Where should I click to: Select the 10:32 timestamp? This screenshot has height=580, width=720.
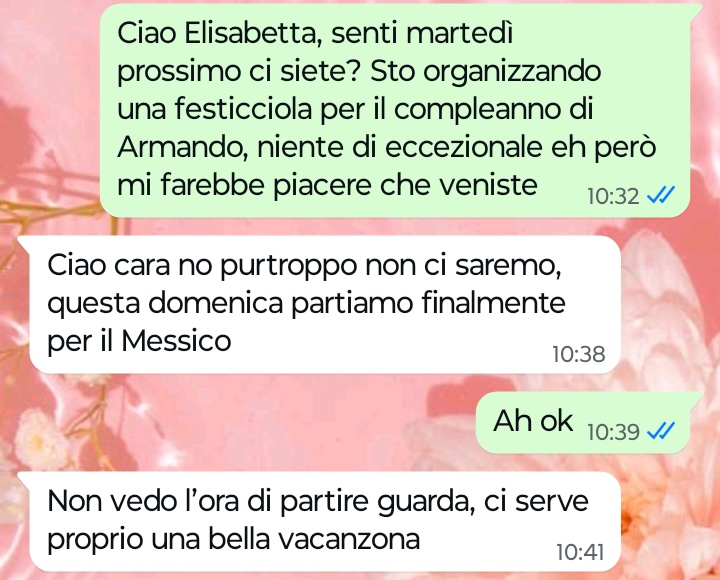click(x=613, y=197)
